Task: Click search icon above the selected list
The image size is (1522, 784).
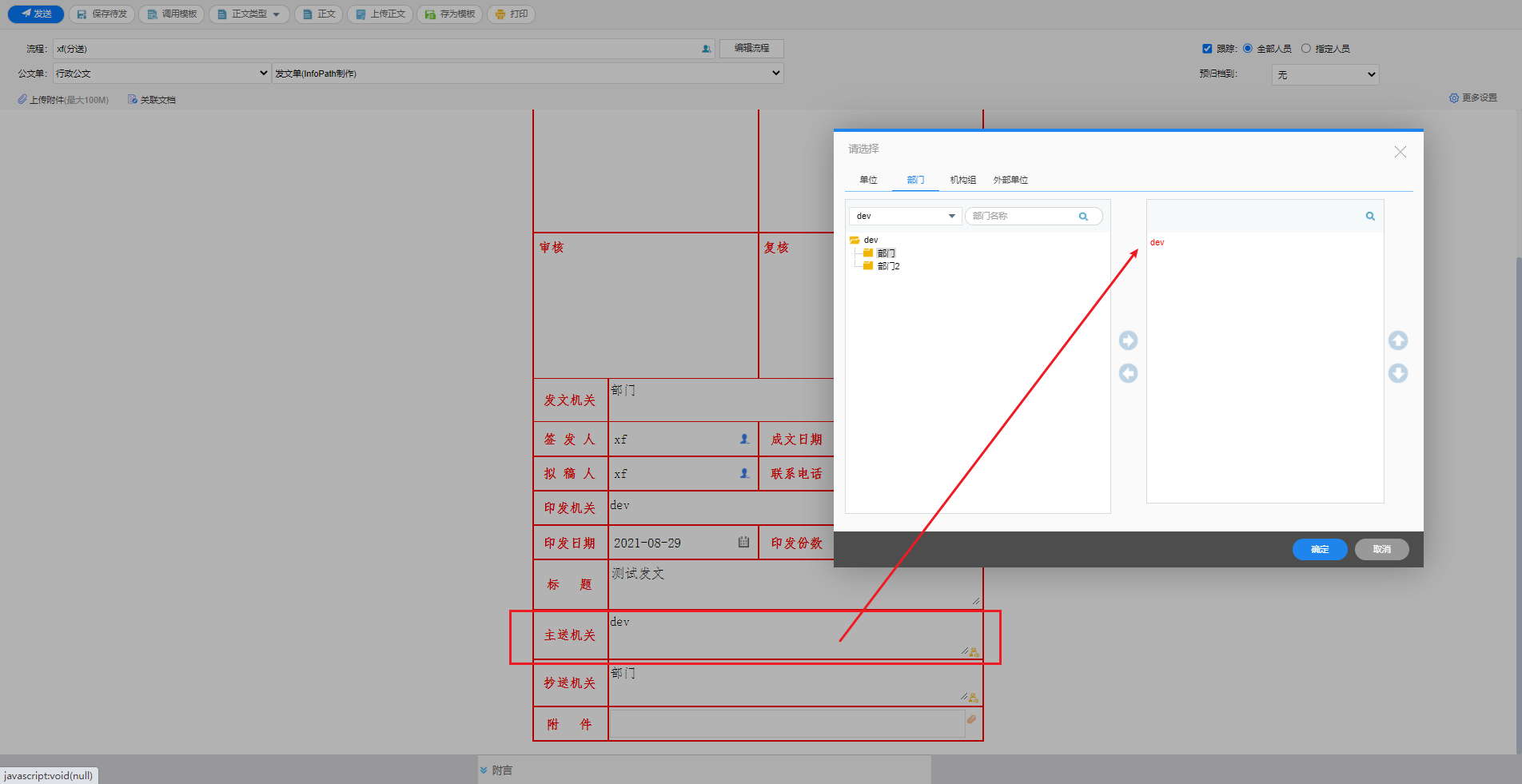Action: coord(1369,217)
